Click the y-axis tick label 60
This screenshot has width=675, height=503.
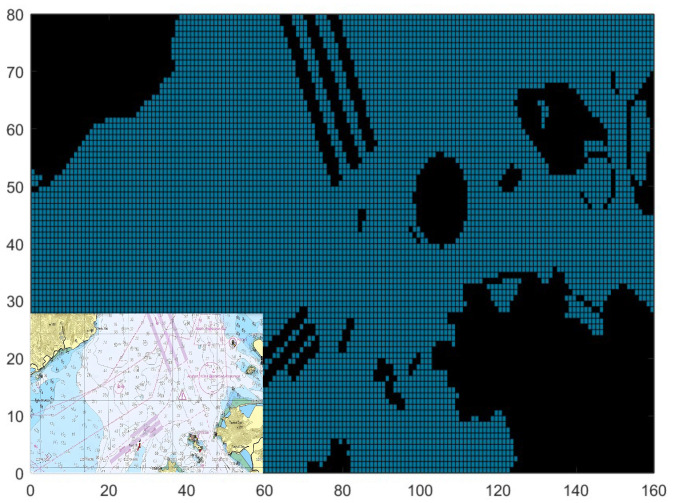pos(15,130)
